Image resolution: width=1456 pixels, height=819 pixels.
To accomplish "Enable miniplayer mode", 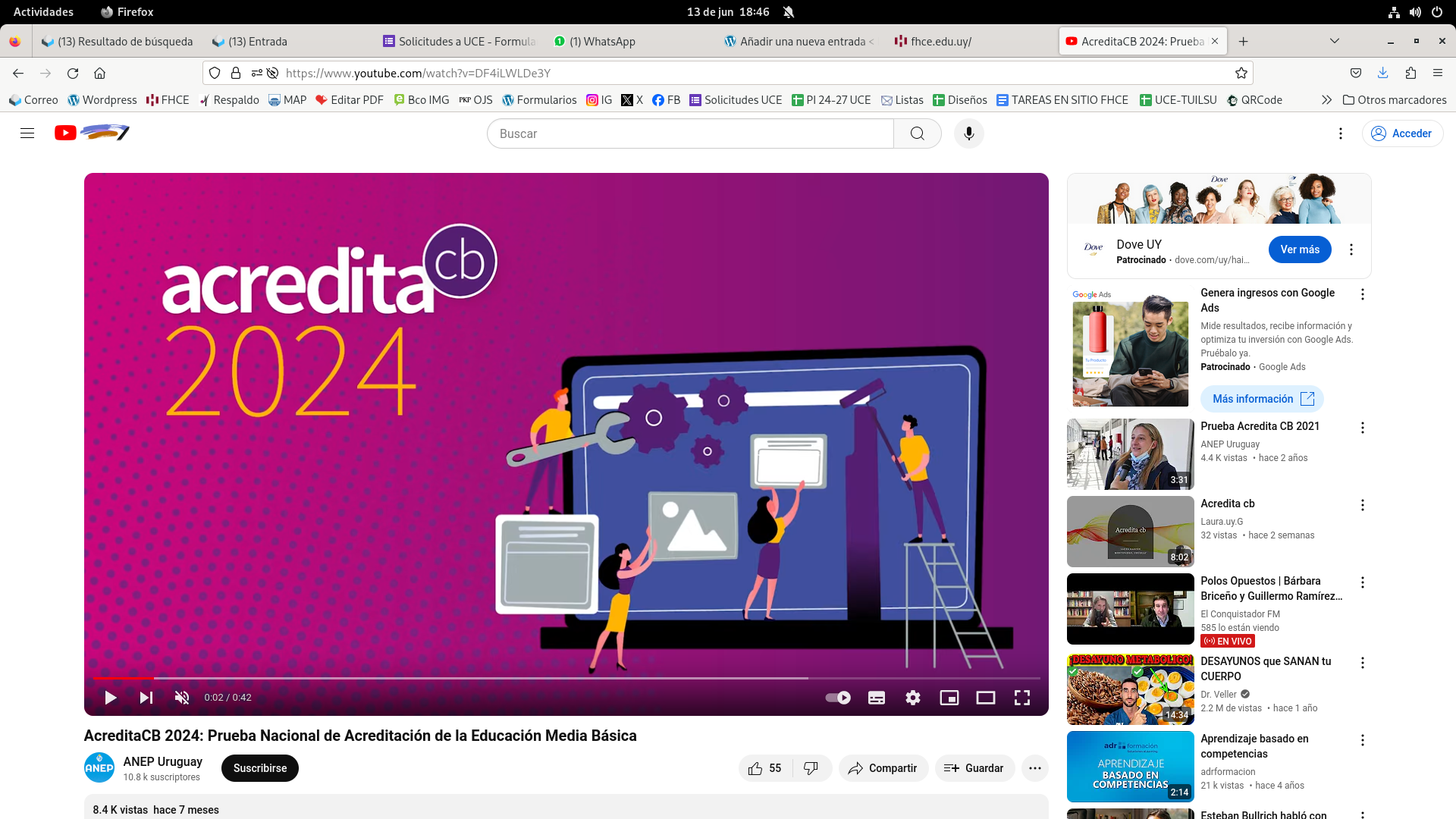I will (949, 698).
